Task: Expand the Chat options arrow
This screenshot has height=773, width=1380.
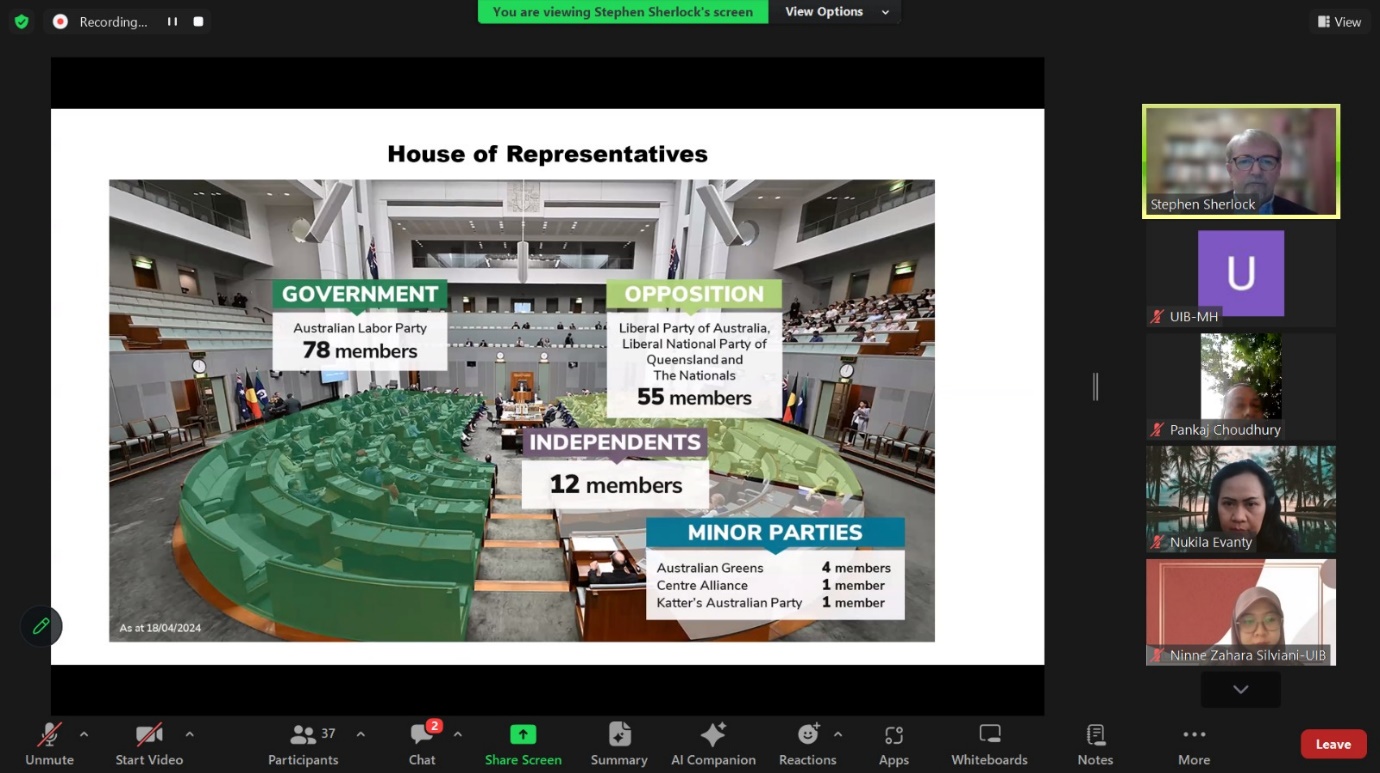Action: (457, 734)
